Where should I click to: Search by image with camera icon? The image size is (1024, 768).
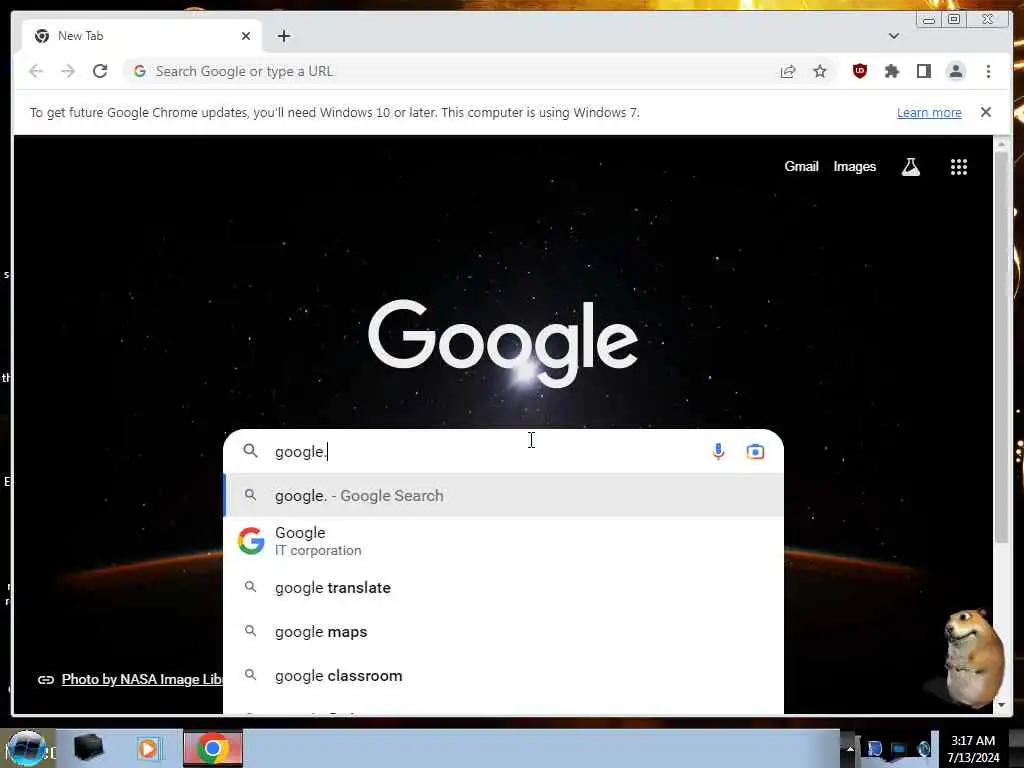click(755, 451)
